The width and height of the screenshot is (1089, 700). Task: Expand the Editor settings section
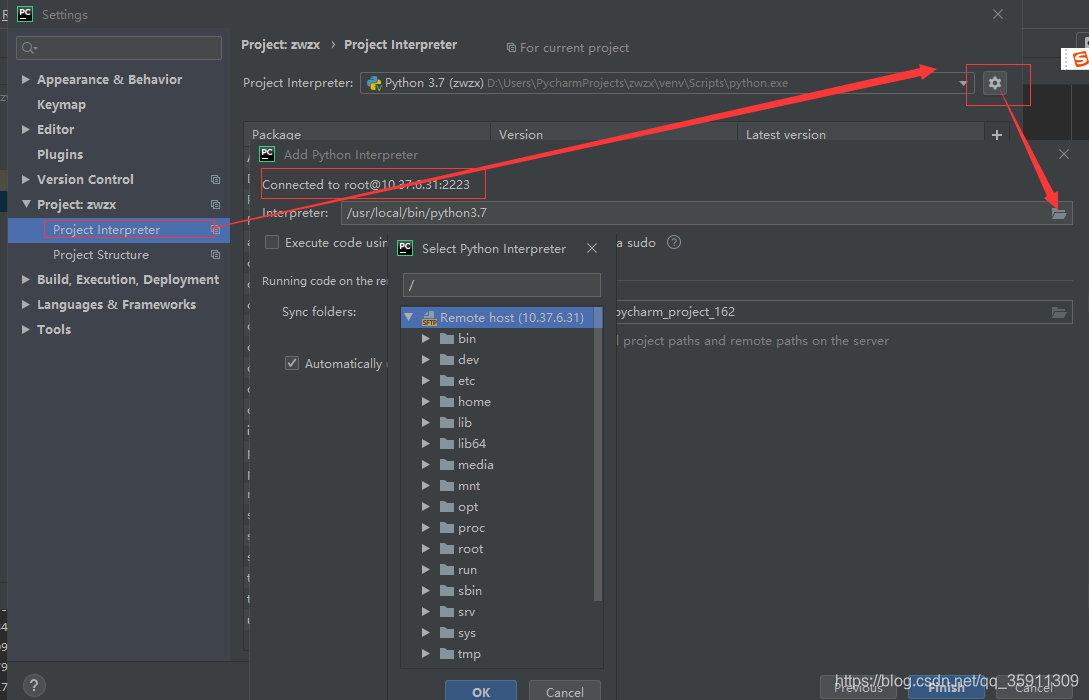(26, 130)
